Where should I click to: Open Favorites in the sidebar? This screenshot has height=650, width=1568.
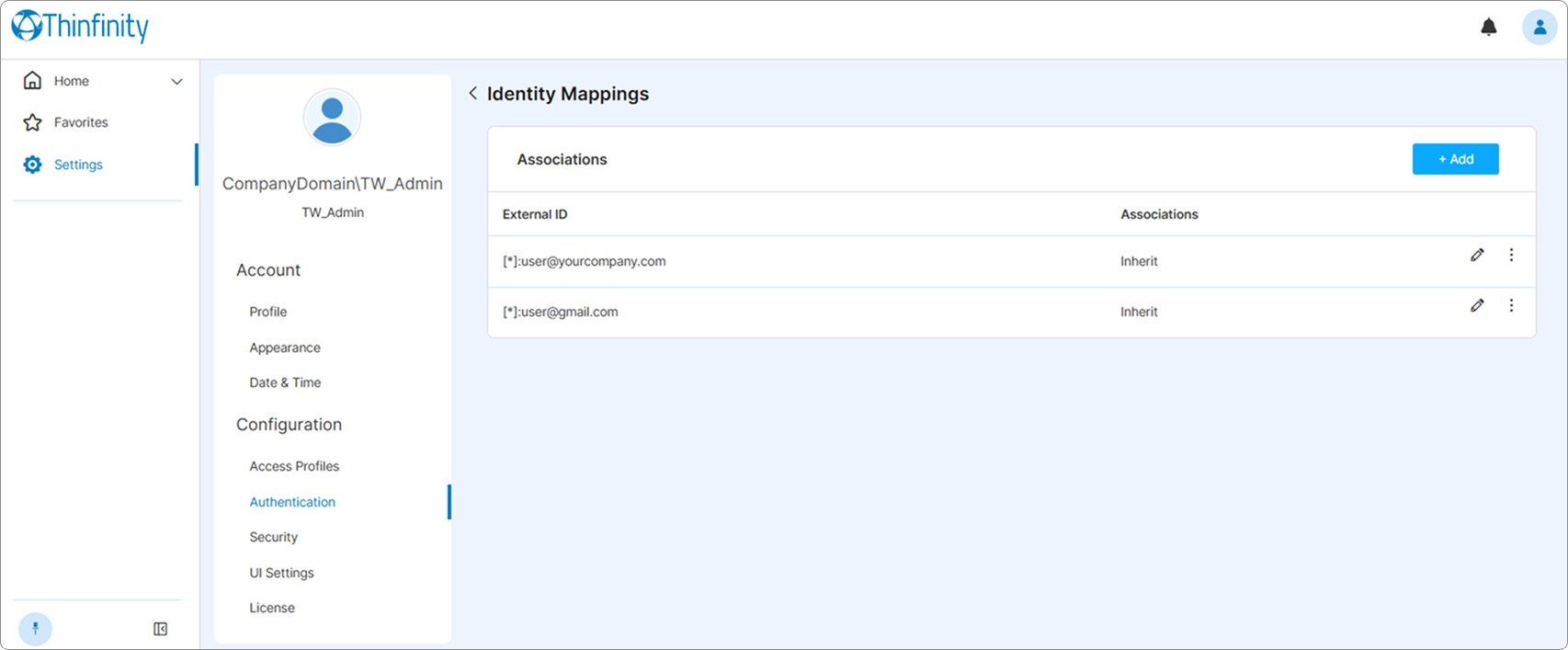[x=81, y=122]
